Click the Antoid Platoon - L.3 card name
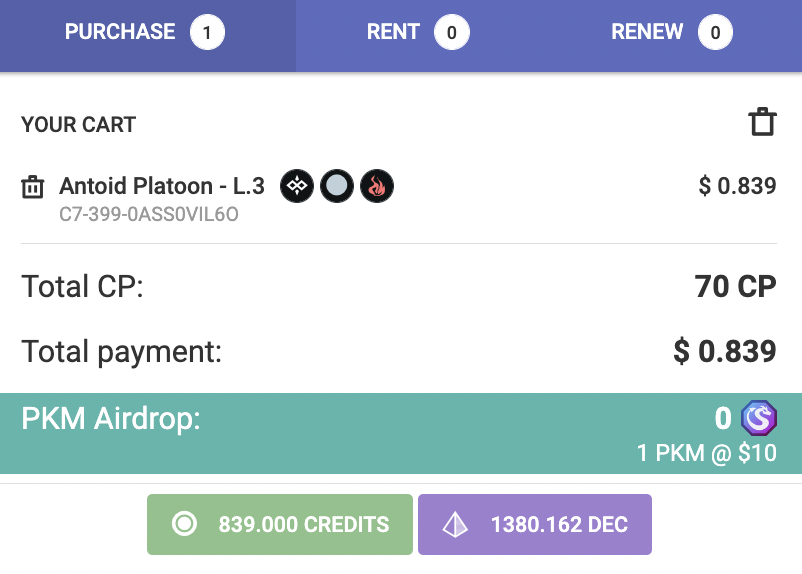The image size is (802, 574). pos(162,186)
